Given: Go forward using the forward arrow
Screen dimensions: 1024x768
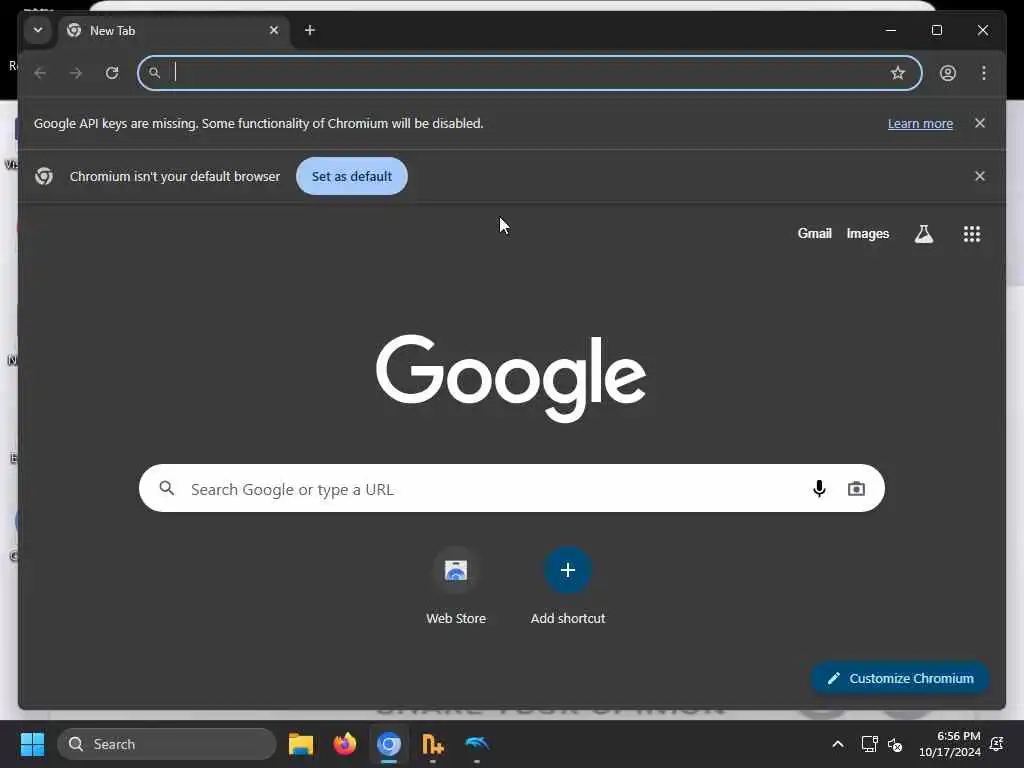Looking at the screenshot, I should pyautogui.click(x=76, y=73).
